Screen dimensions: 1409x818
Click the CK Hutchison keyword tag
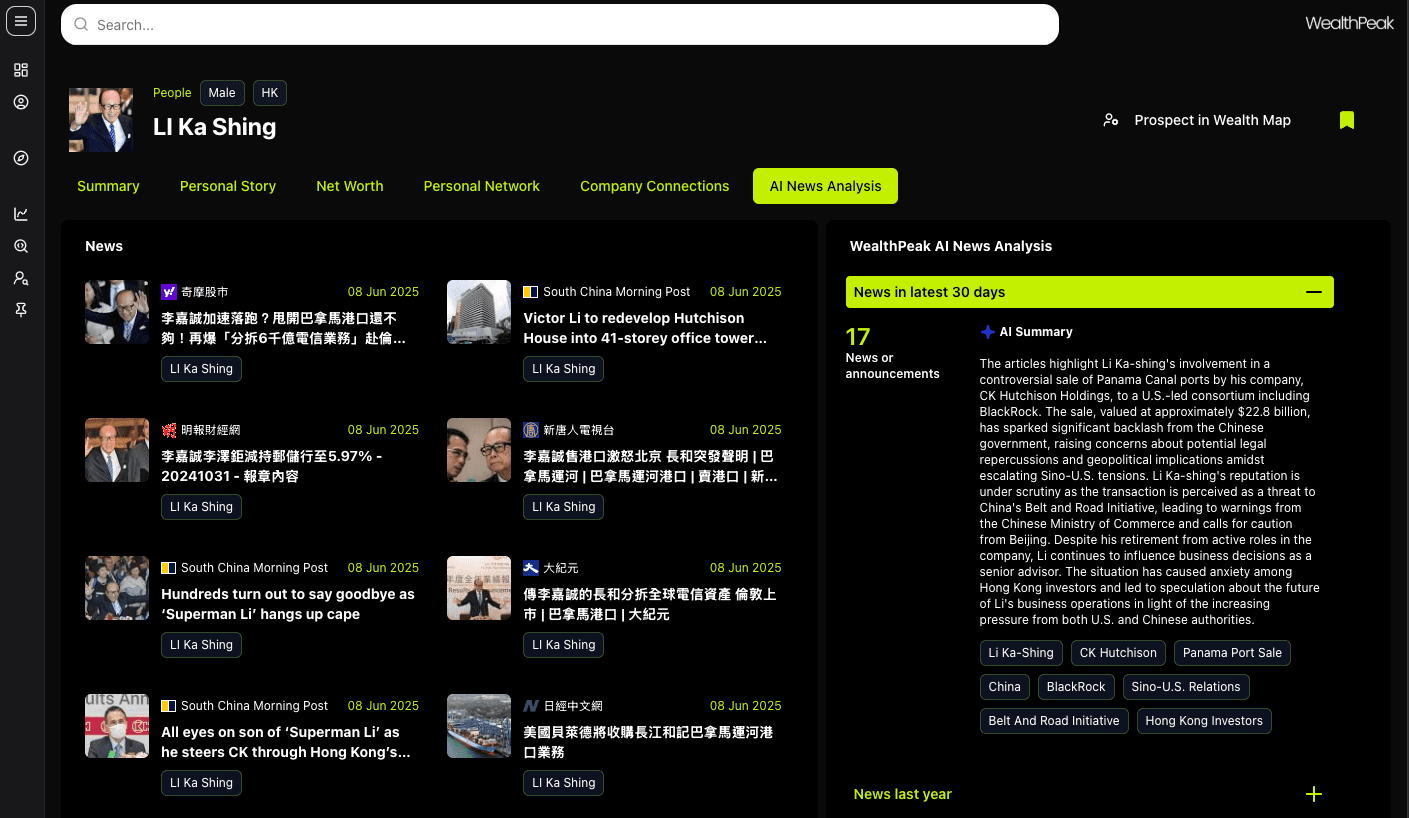(1118, 653)
